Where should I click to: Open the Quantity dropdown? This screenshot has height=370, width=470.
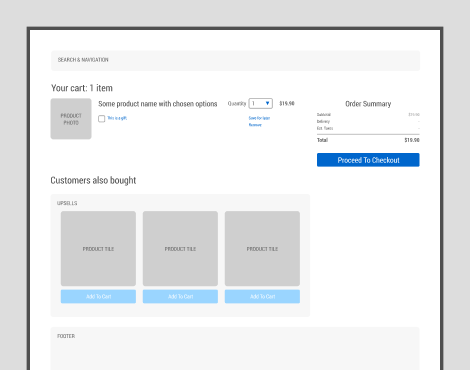coord(261,103)
